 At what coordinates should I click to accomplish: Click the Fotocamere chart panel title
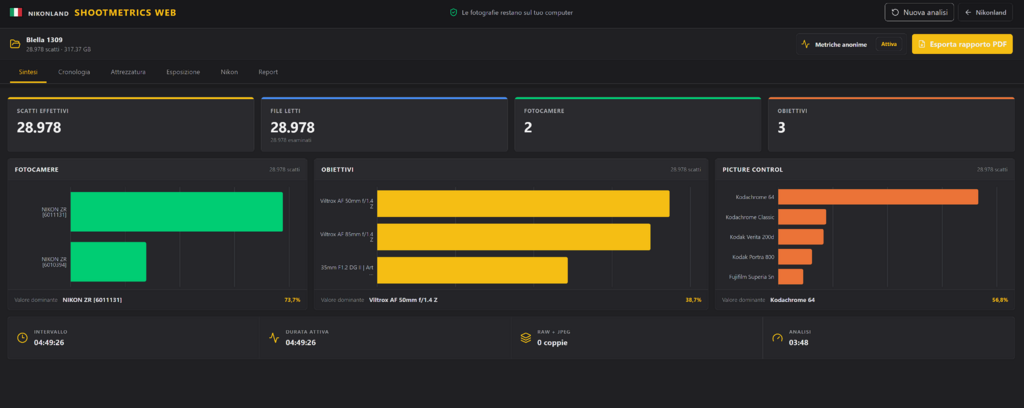point(37,170)
